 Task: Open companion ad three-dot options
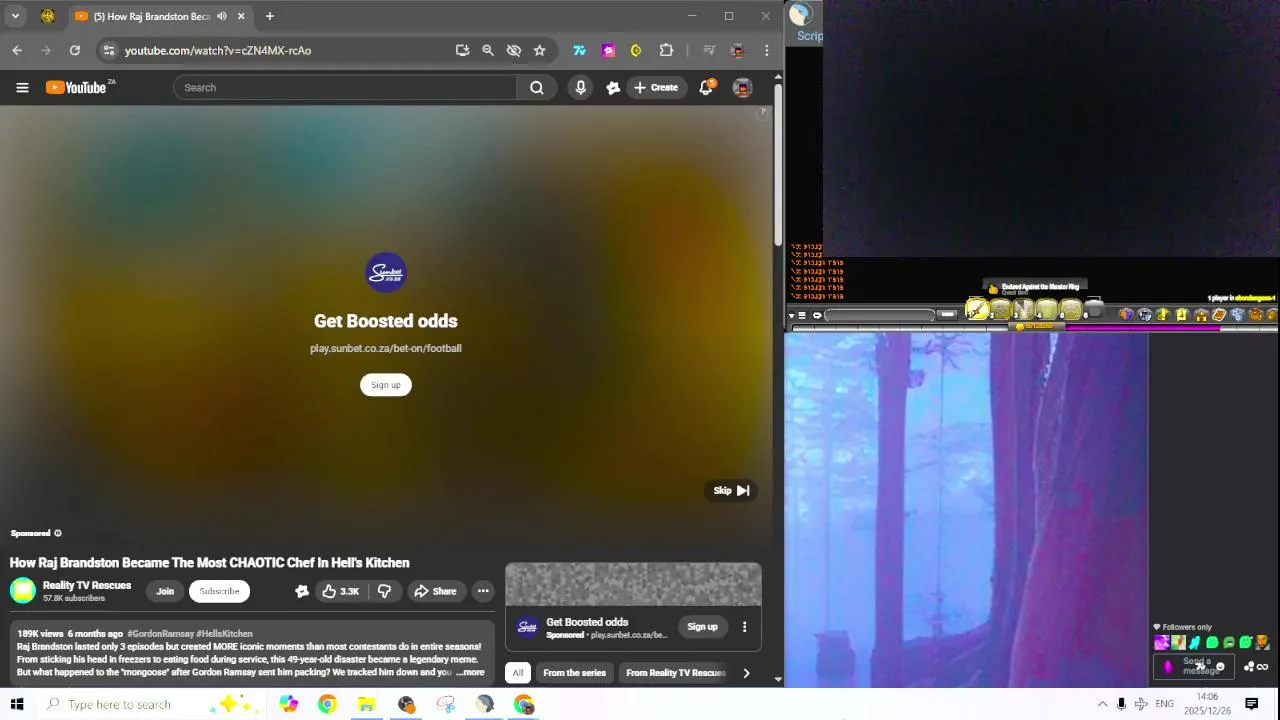(x=744, y=628)
